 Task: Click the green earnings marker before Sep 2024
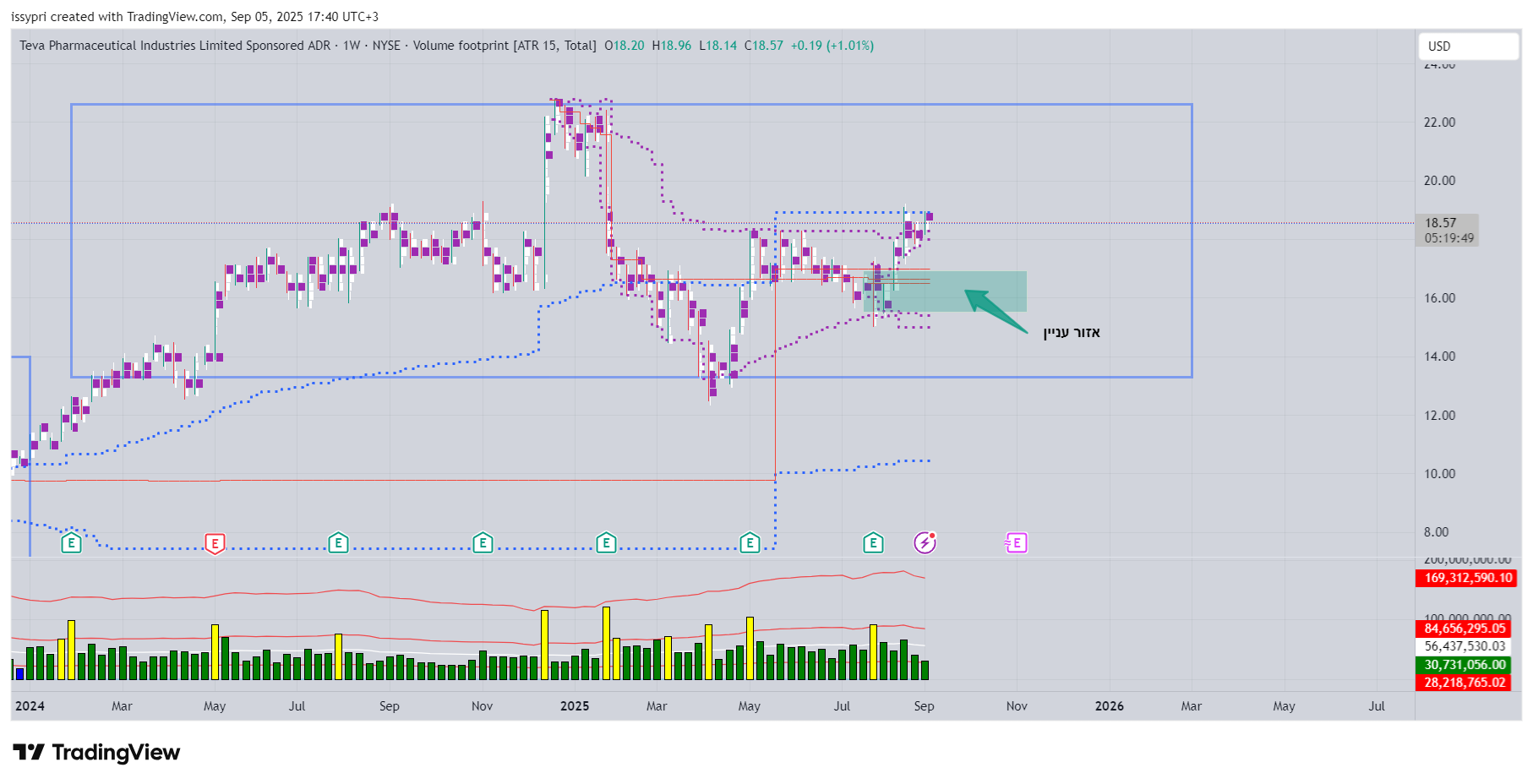point(338,542)
